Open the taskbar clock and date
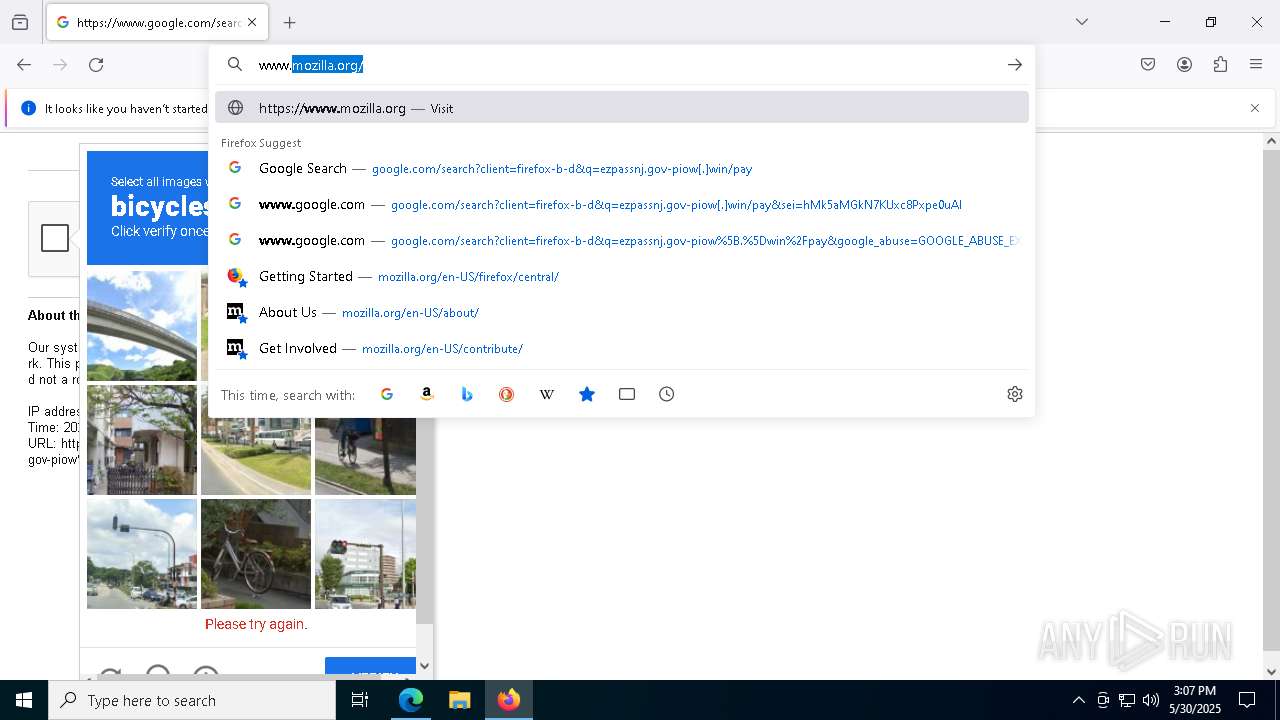 pyautogui.click(x=1195, y=700)
